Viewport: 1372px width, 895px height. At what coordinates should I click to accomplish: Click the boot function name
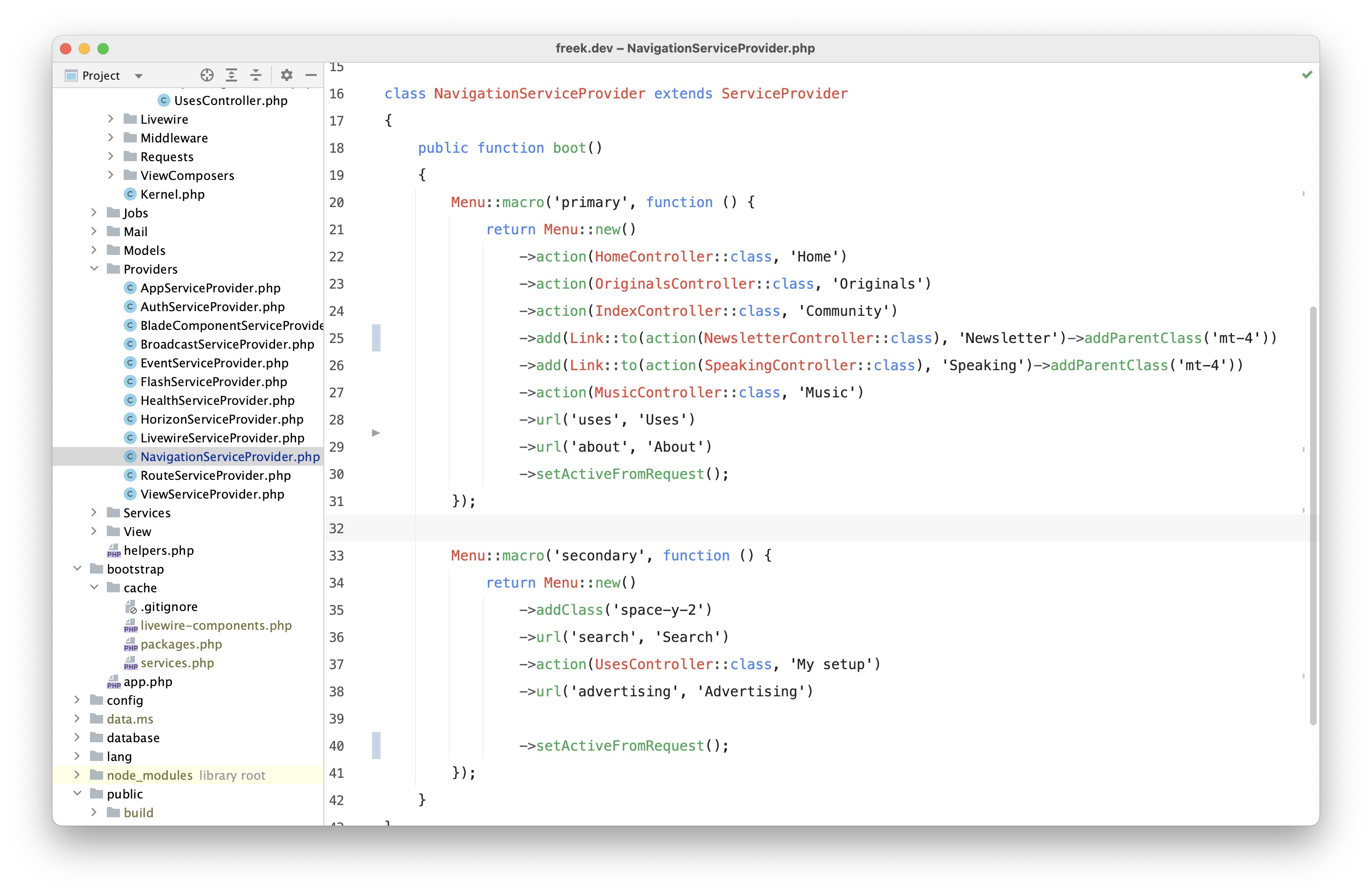(569, 148)
